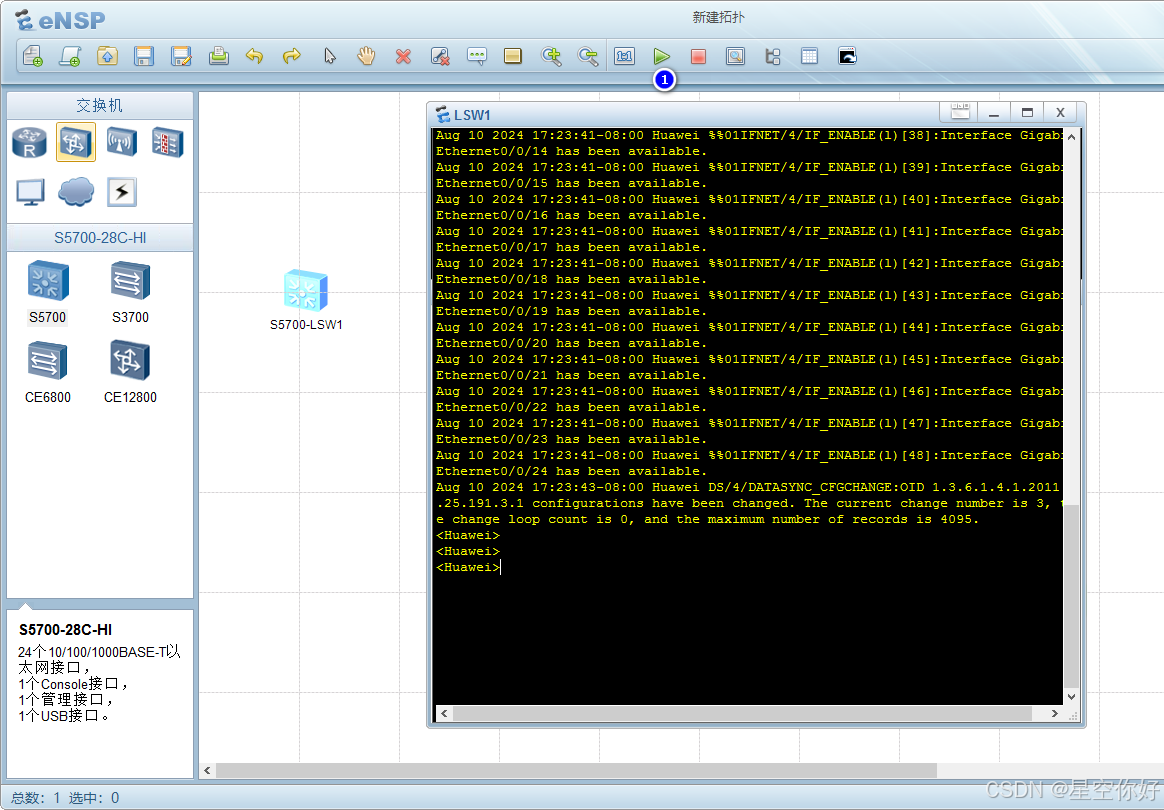The width and height of the screenshot is (1164, 810).
Task: Save the current topology
Action: click(x=144, y=56)
